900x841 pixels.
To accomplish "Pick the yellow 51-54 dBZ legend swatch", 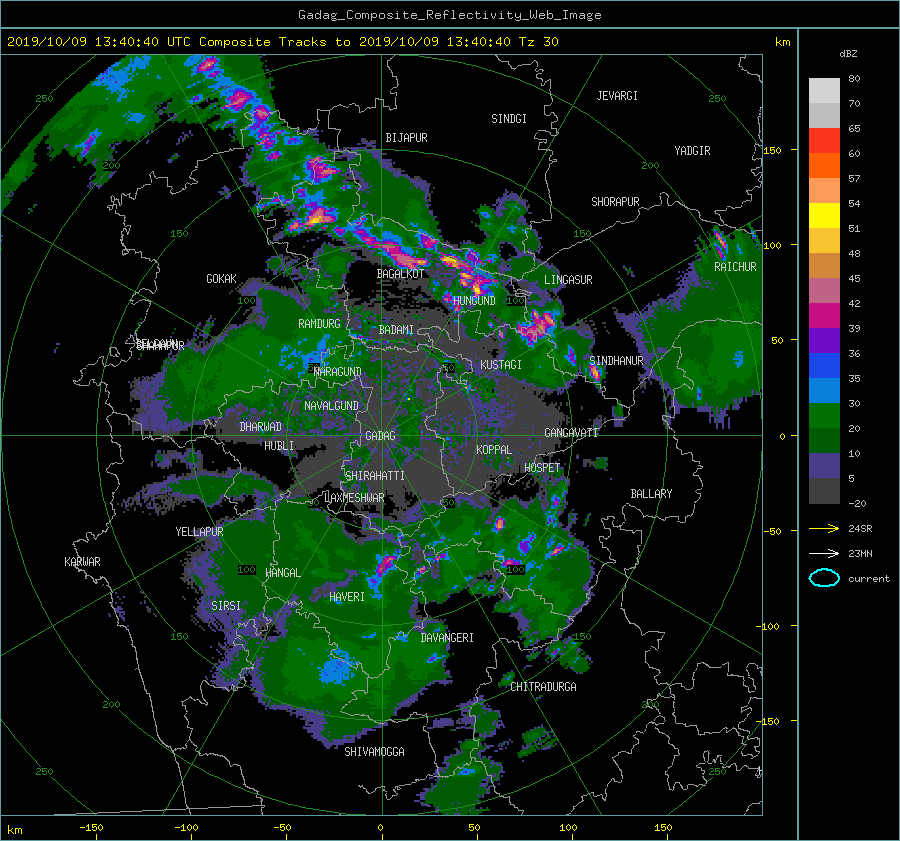I will 824,215.
